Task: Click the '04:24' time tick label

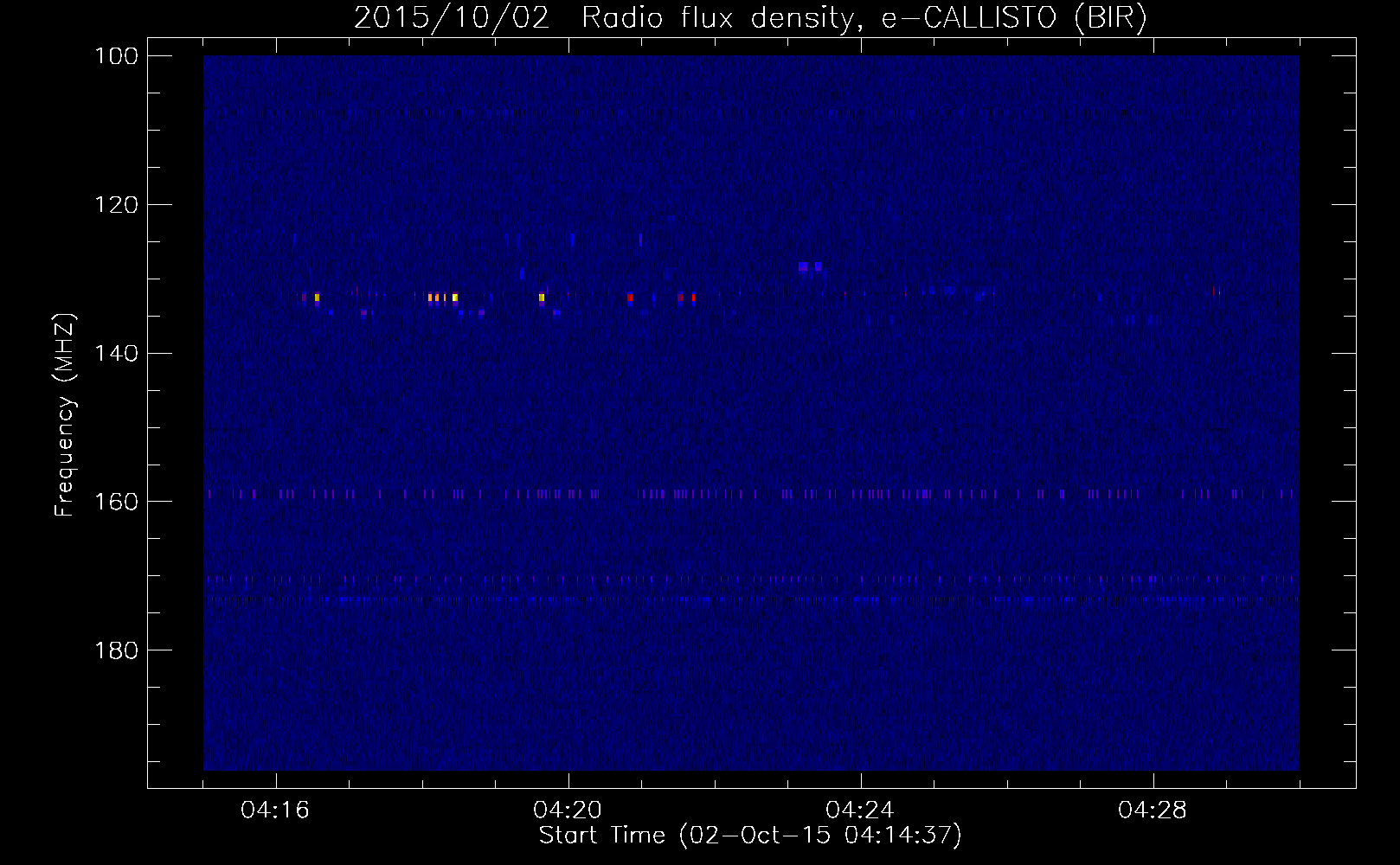Action: pos(860,811)
